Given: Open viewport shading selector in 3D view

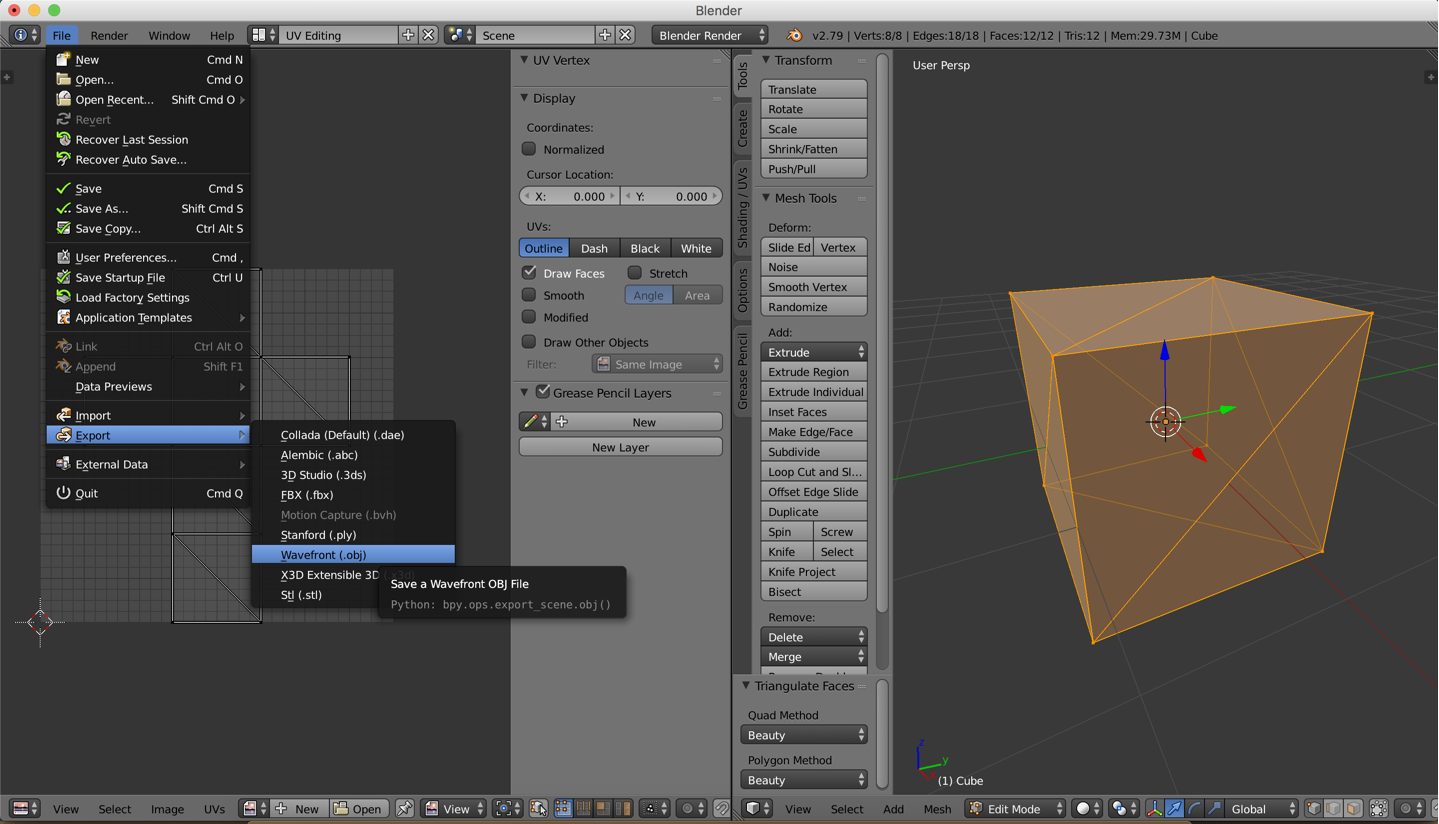Looking at the screenshot, I should click(1087, 808).
